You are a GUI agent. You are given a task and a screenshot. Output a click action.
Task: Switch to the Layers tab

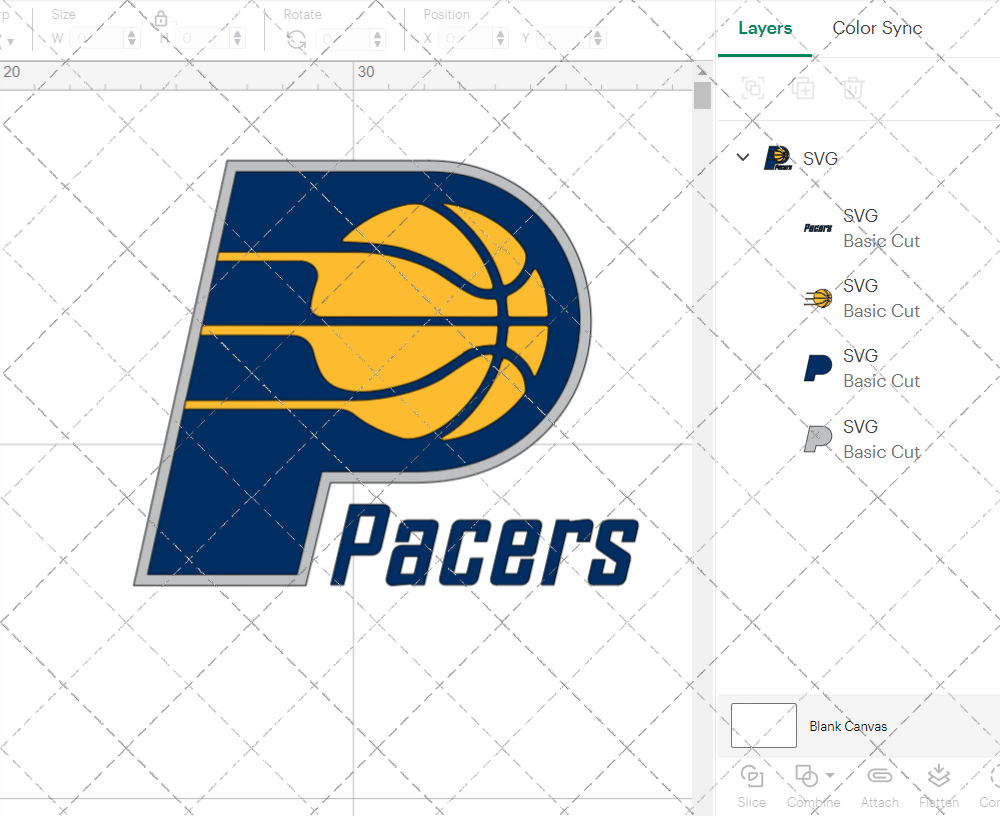[x=765, y=28]
